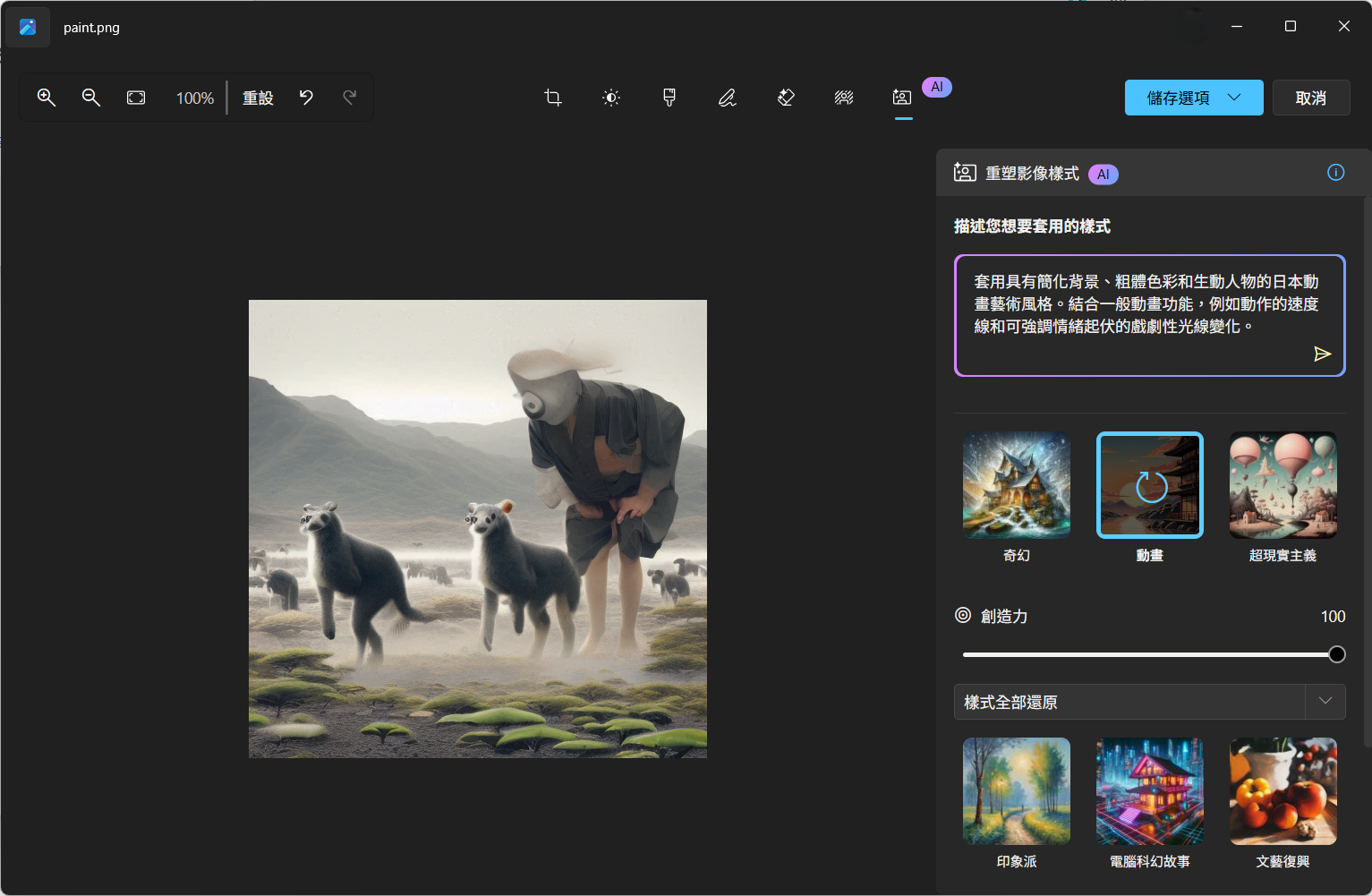Click the AI badge in the toolbar
This screenshot has height=896, width=1372.
[937, 87]
